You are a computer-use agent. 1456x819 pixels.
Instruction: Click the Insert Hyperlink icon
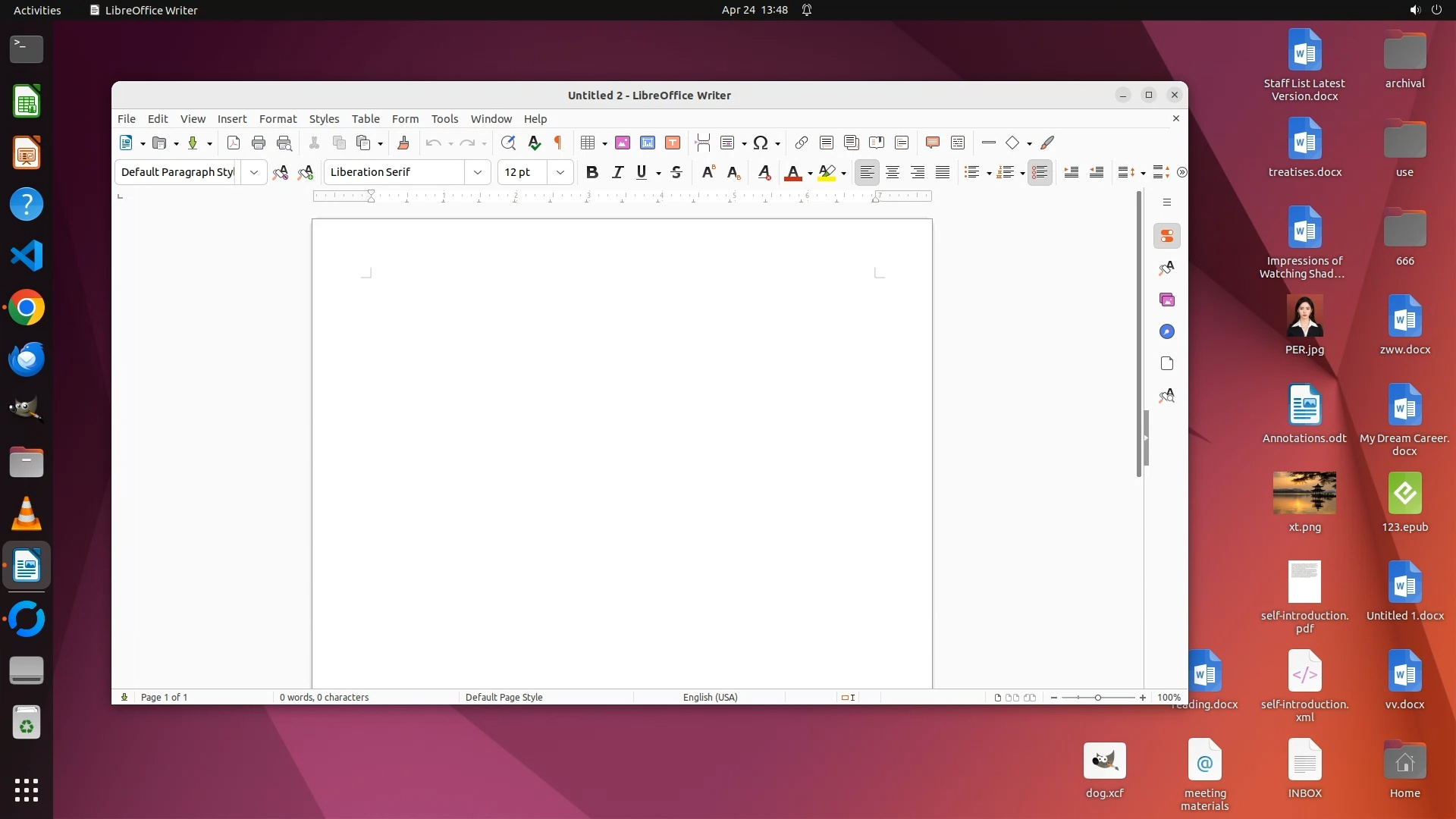pos(802,143)
